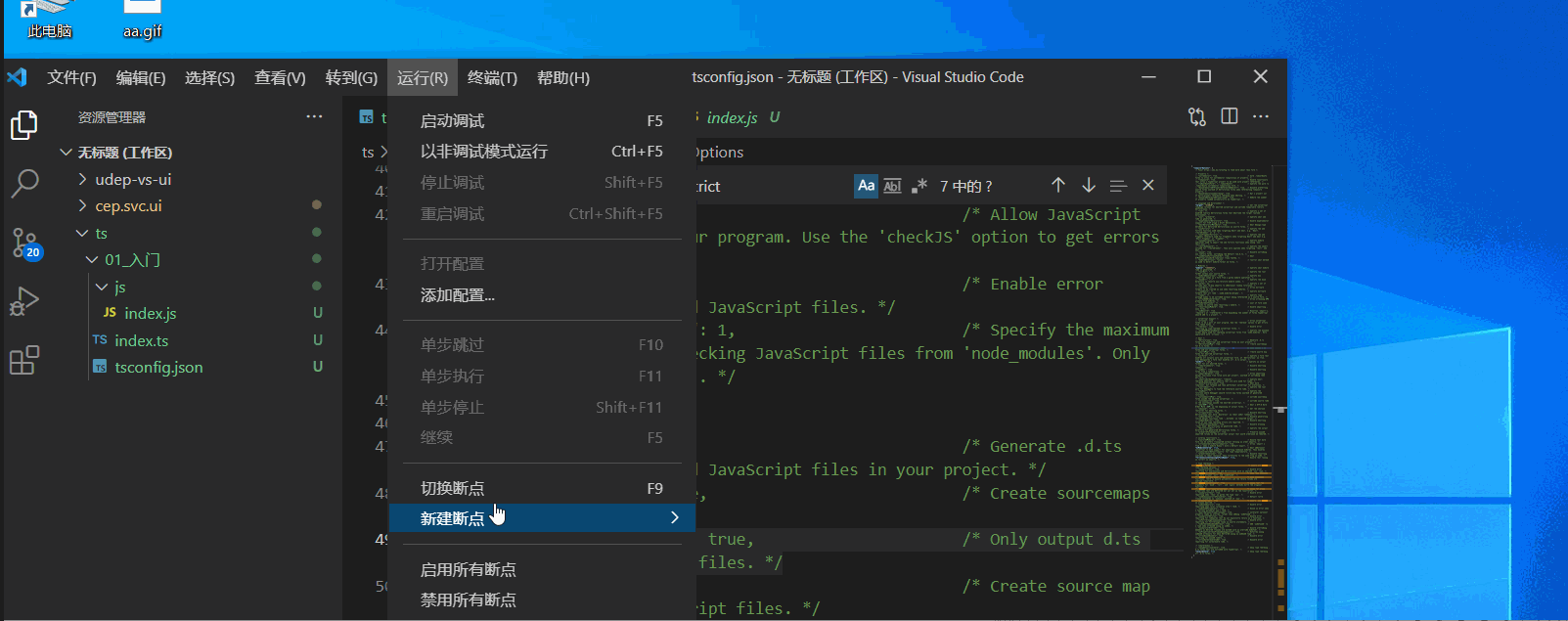This screenshot has width=1568, height=621.
Task: Toggle Match Whole Word in find widget
Action: point(892,186)
